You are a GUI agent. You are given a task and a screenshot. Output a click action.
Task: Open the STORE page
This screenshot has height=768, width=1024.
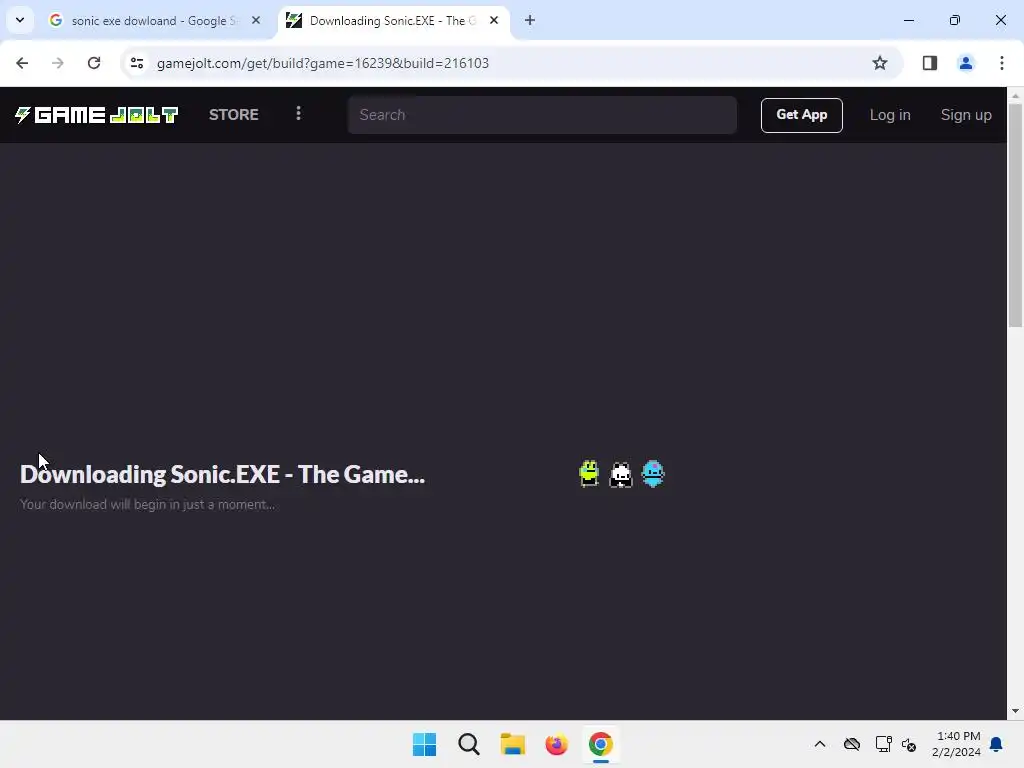click(234, 115)
